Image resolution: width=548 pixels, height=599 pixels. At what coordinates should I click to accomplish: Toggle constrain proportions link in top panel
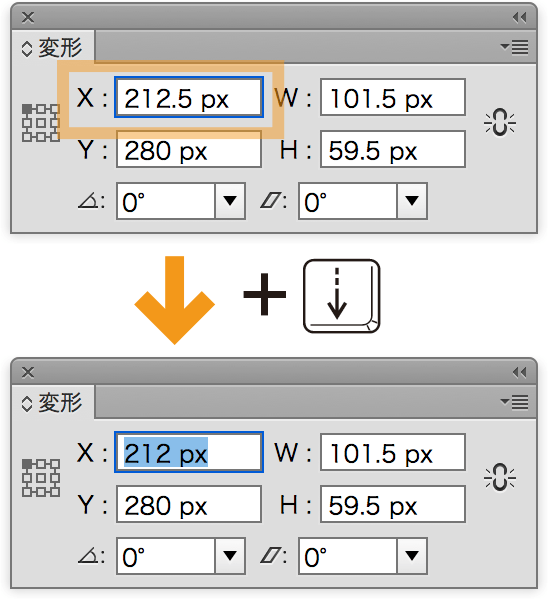tap(500, 123)
